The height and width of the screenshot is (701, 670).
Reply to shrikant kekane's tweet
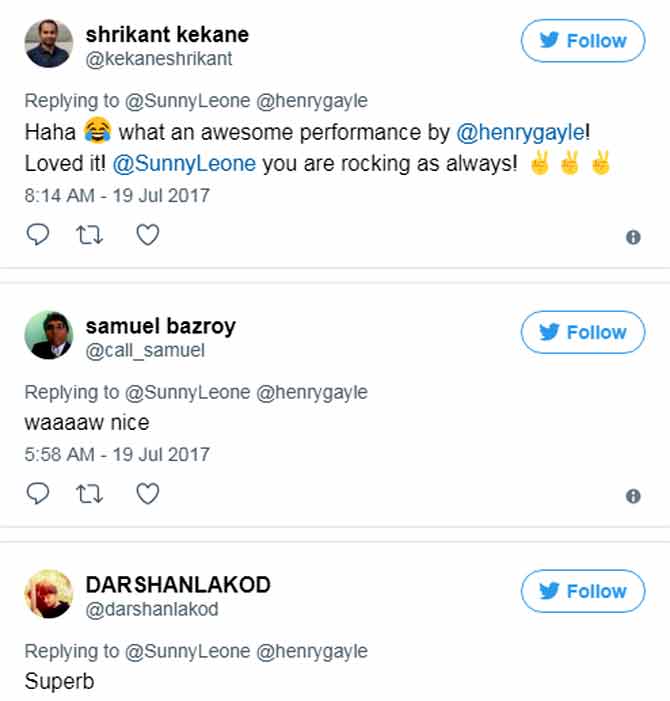click(37, 235)
